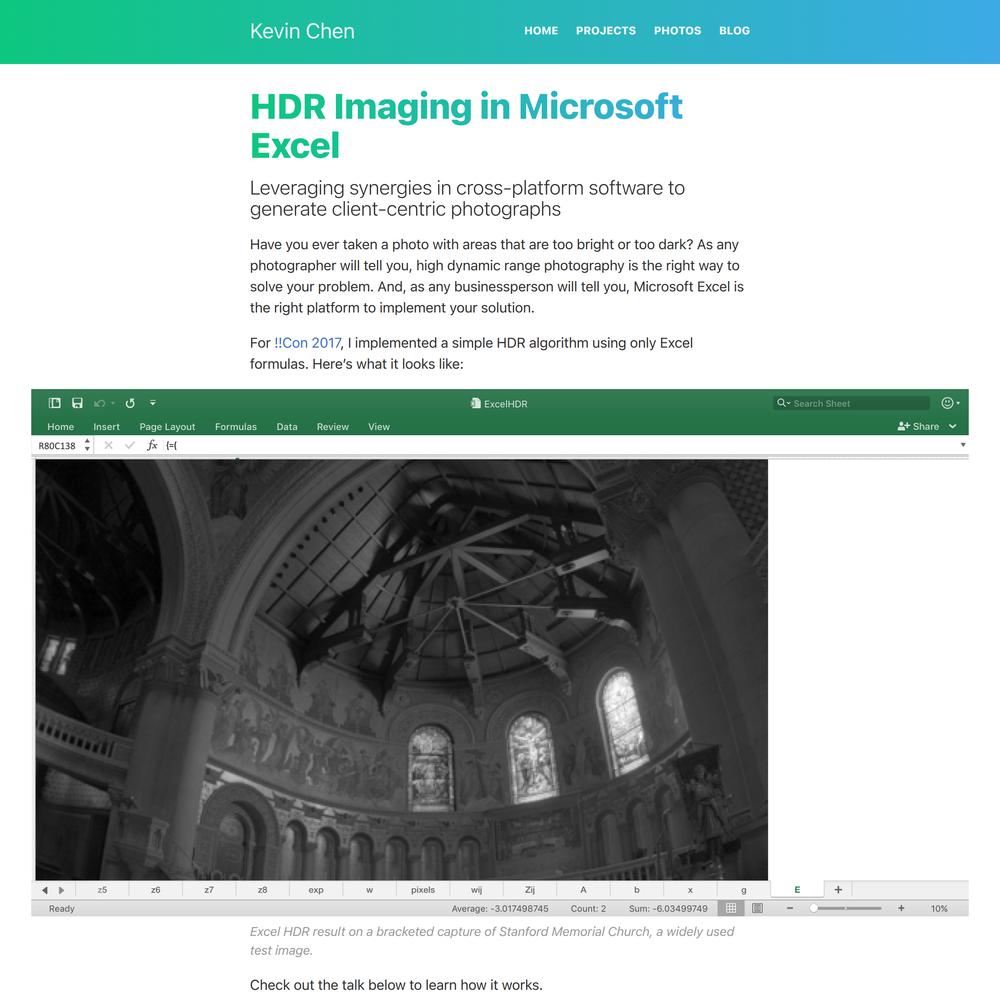1000x1000 pixels.
Task: Open the Excel Home ribbon tab
Action: click(61, 427)
